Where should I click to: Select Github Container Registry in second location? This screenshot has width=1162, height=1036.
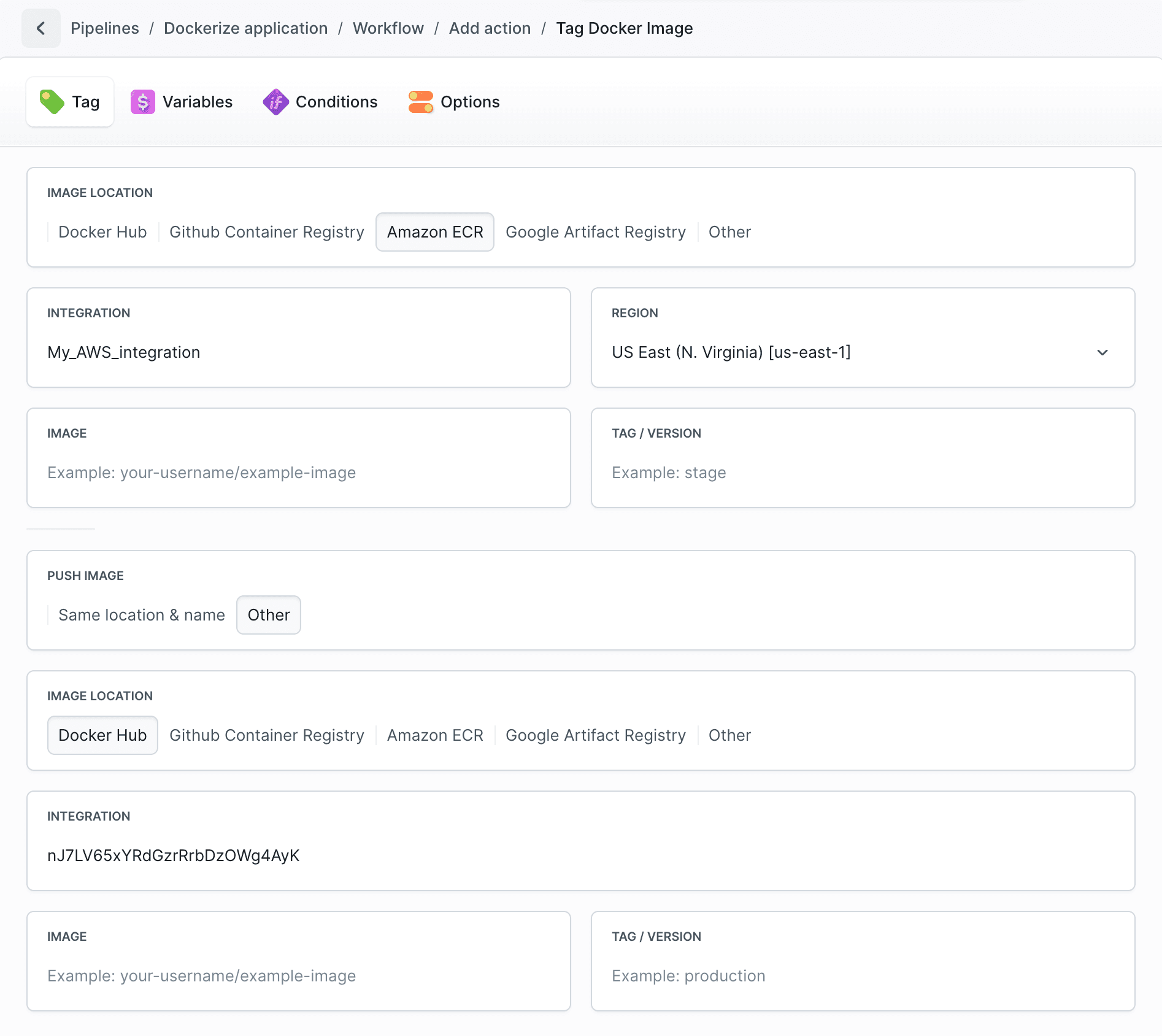coord(266,735)
